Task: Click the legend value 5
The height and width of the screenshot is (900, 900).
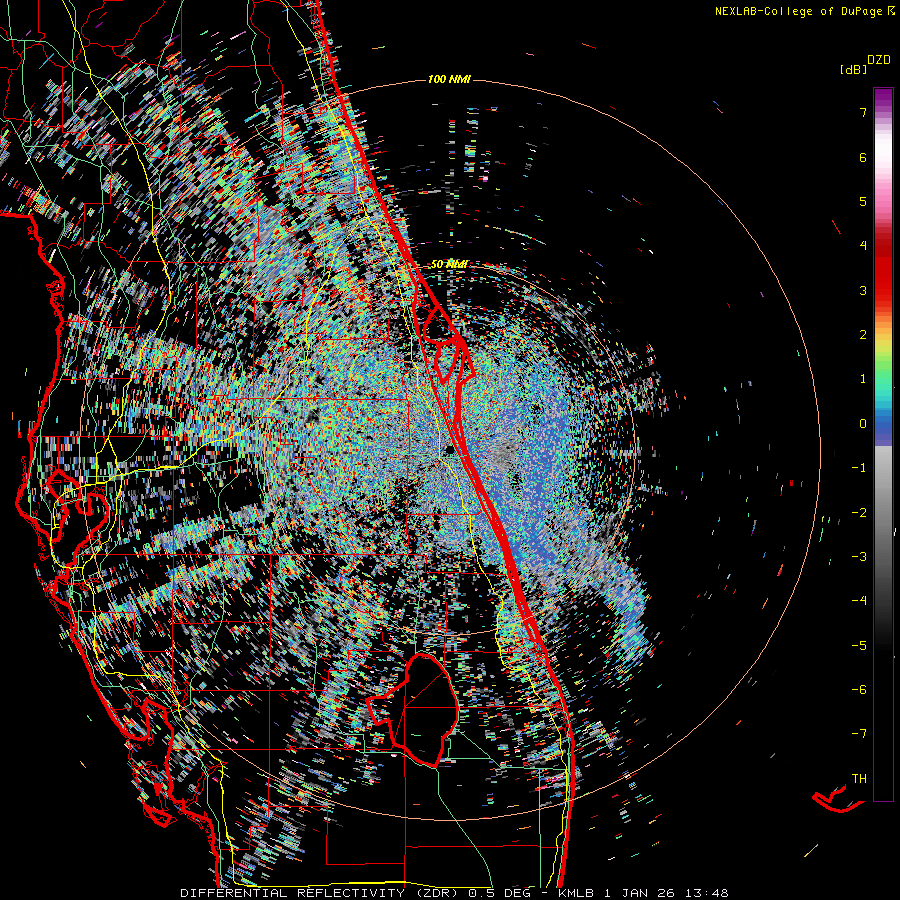Action: tap(863, 201)
